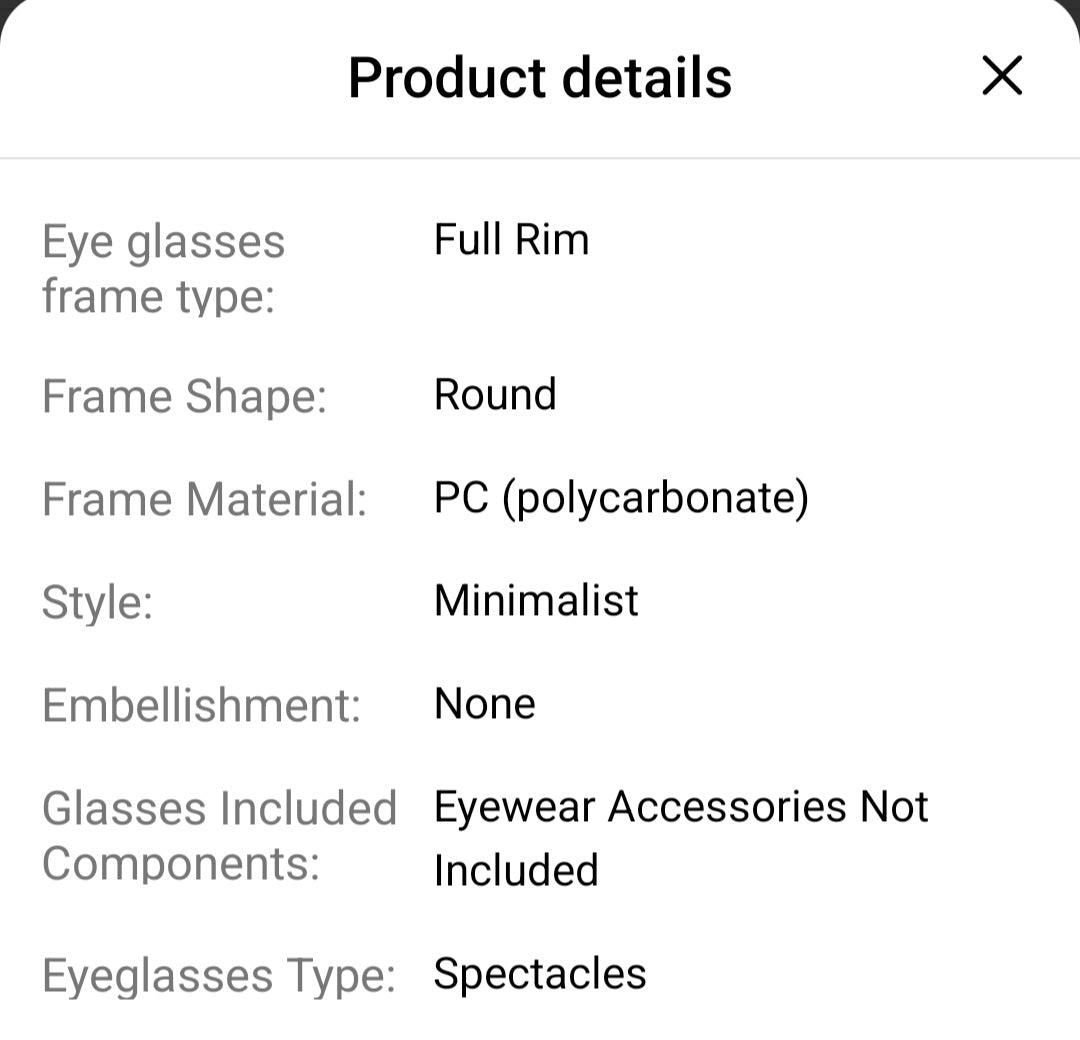
Task: Select the Full Rim value text
Action: (510, 240)
